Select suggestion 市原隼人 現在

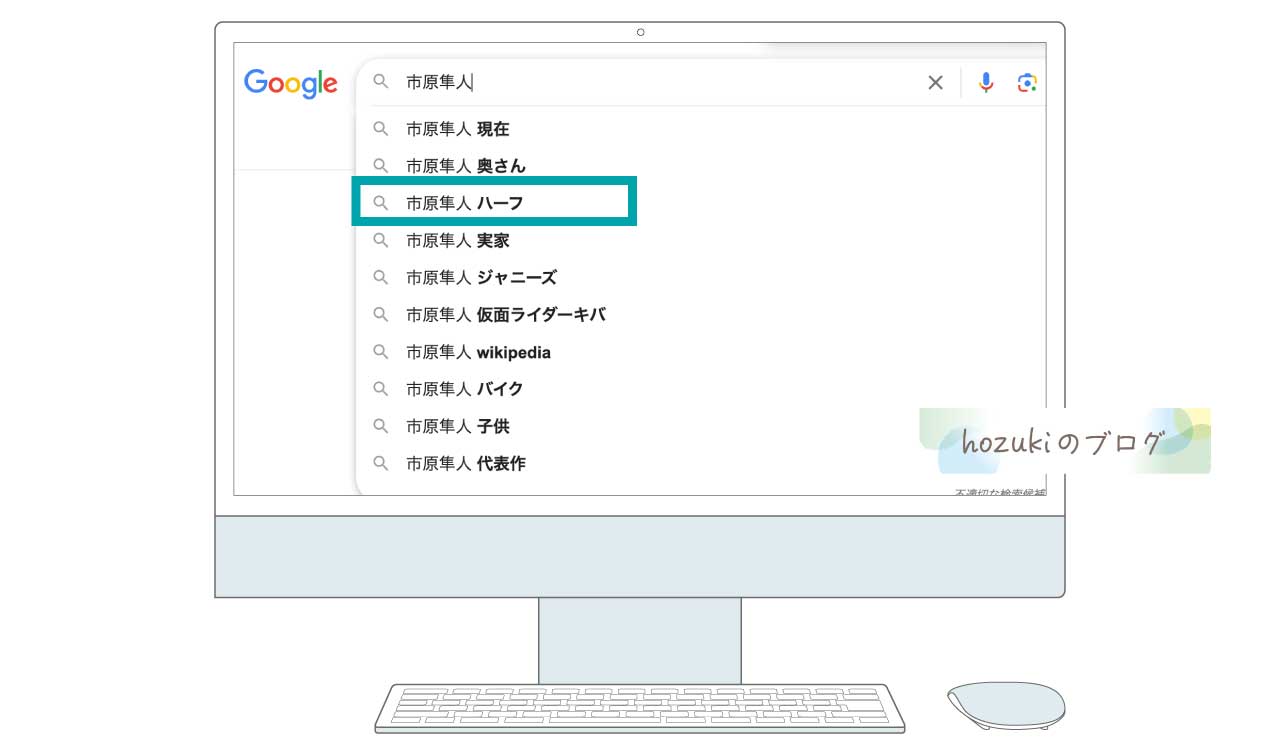457,129
